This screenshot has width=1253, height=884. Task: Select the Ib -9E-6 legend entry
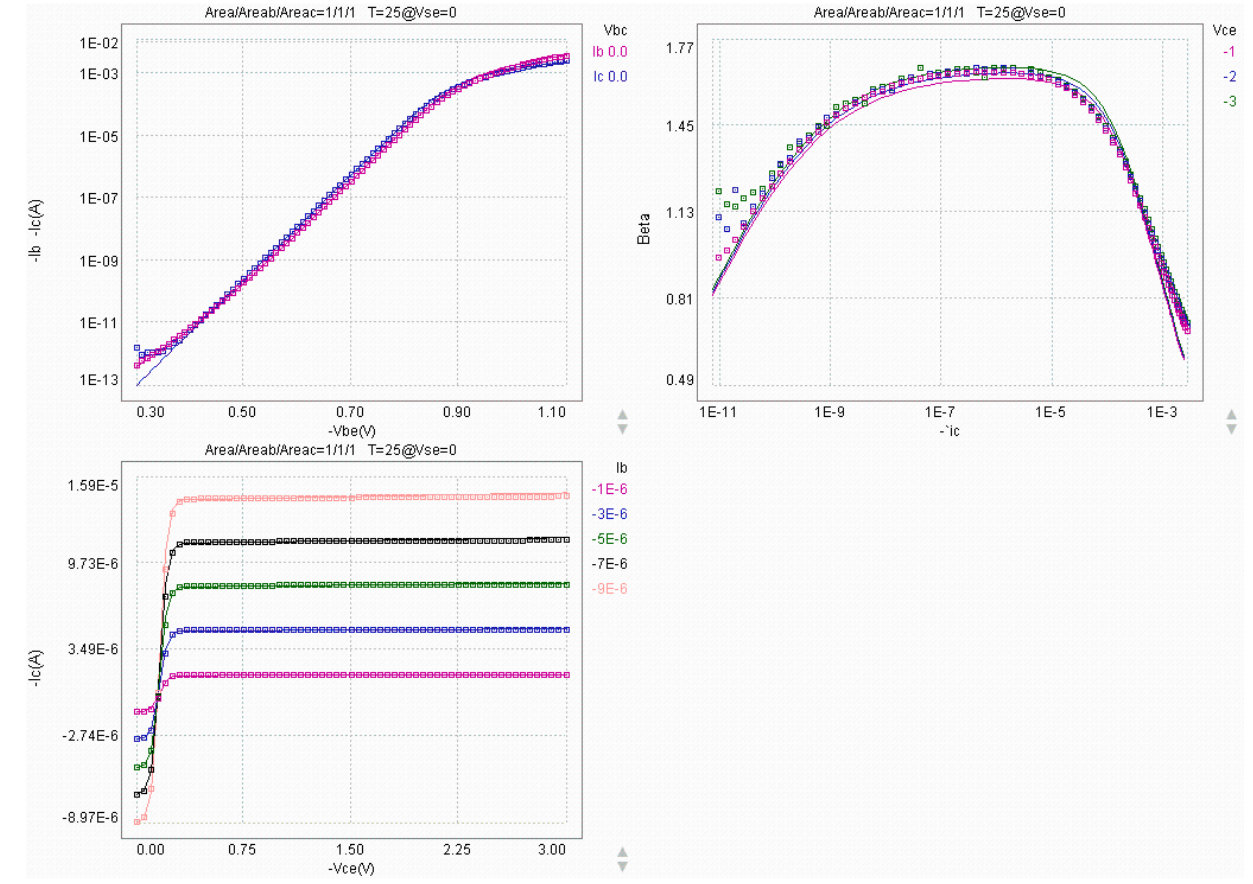click(x=609, y=589)
